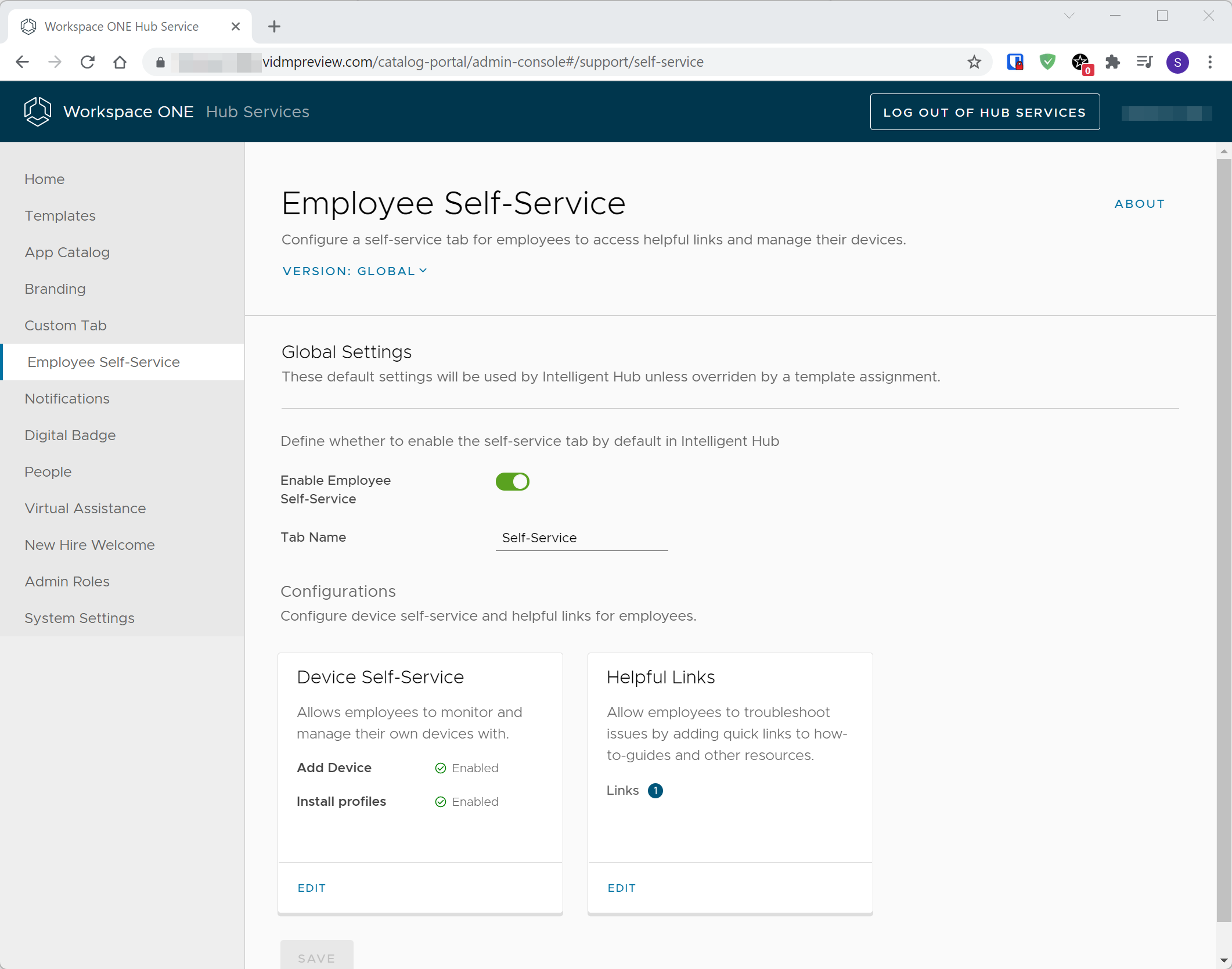This screenshot has height=969, width=1232.
Task: Bookmark this page with the star
Action: tap(974, 62)
